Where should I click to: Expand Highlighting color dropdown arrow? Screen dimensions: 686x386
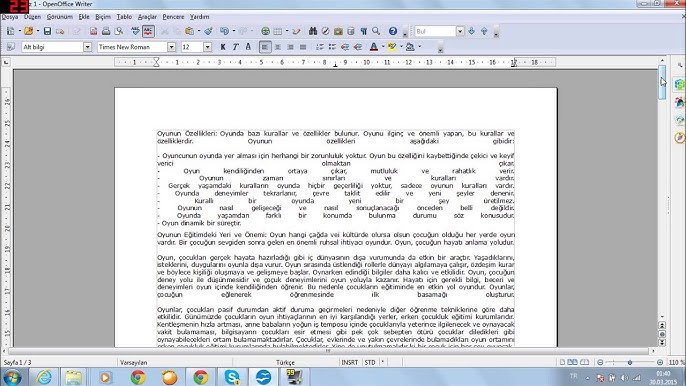401,47
